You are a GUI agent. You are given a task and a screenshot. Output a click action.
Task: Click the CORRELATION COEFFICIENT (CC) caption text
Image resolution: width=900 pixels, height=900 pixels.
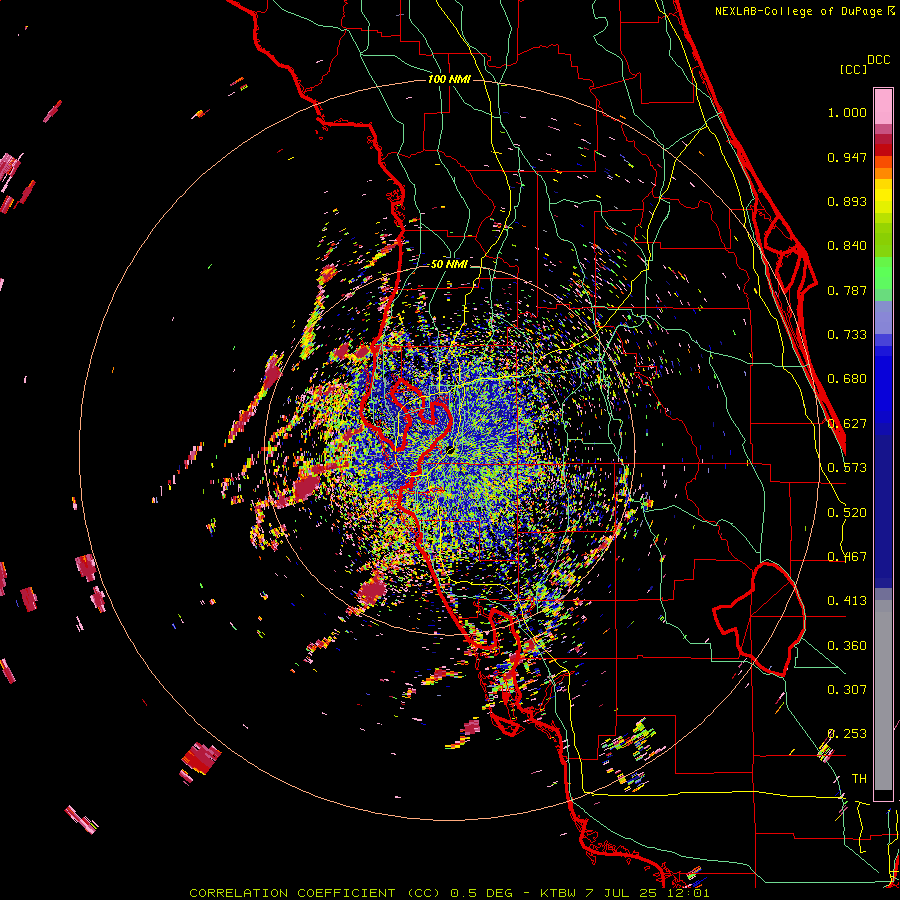click(315, 893)
